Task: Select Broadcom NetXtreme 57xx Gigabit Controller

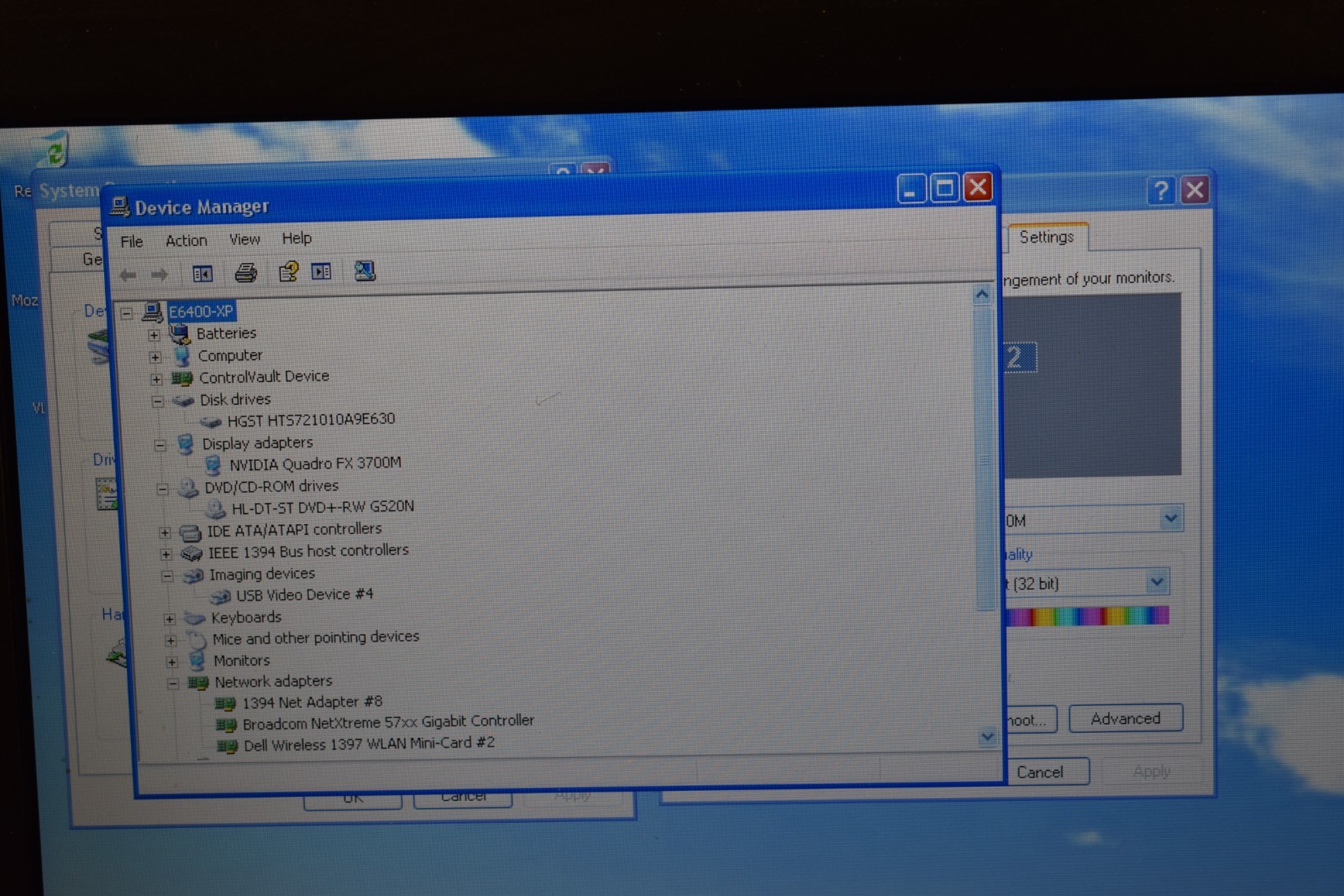Action: point(388,722)
